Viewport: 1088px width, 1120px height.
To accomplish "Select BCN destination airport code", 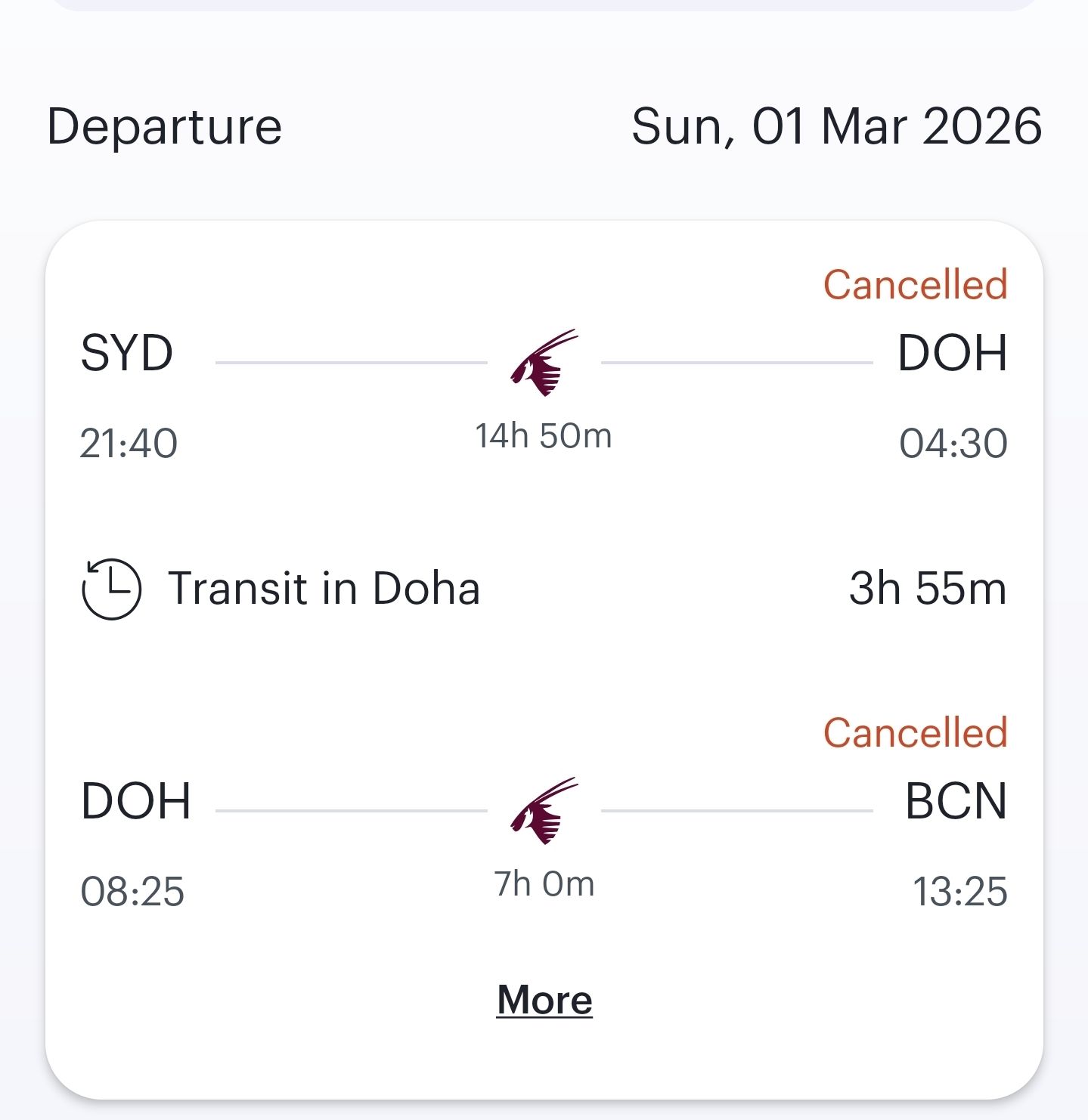I will 956,801.
